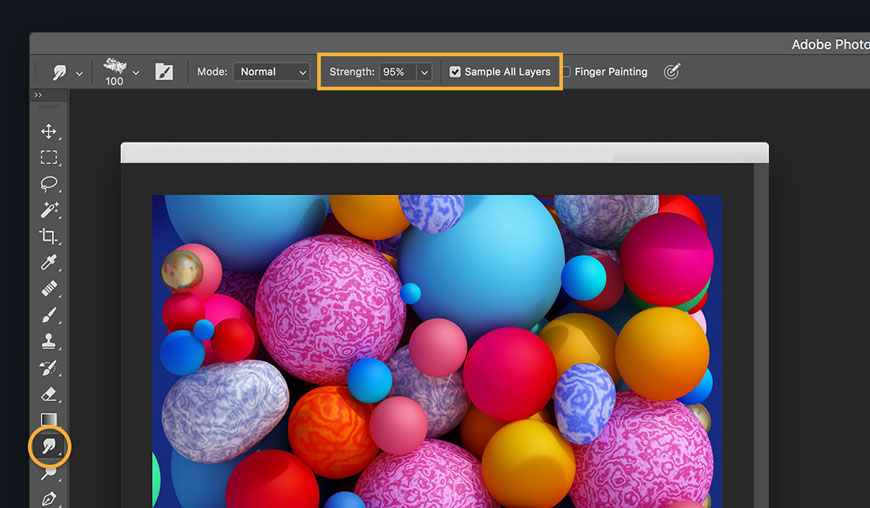Select the Eyedropper tool

(x=49, y=262)
